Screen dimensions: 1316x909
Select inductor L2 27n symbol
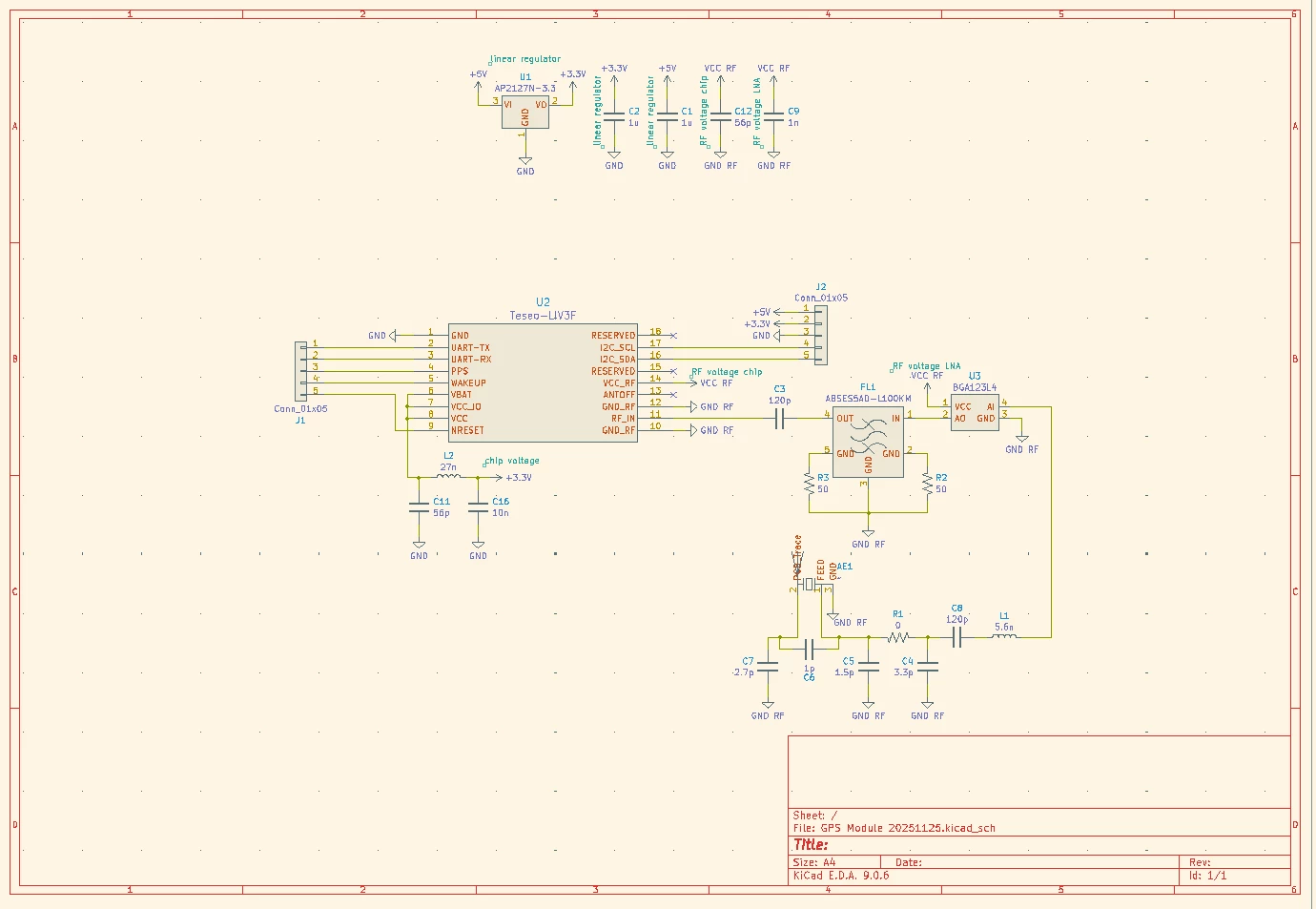point(448,475)
